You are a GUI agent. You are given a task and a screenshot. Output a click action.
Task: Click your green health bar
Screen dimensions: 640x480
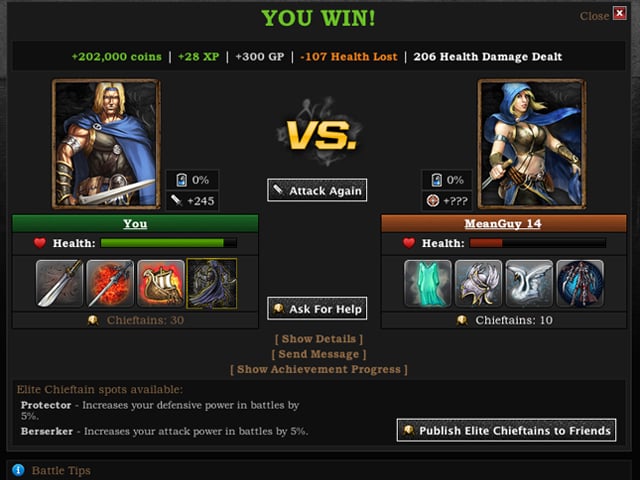pyautogui.click(x=169, y=243)
